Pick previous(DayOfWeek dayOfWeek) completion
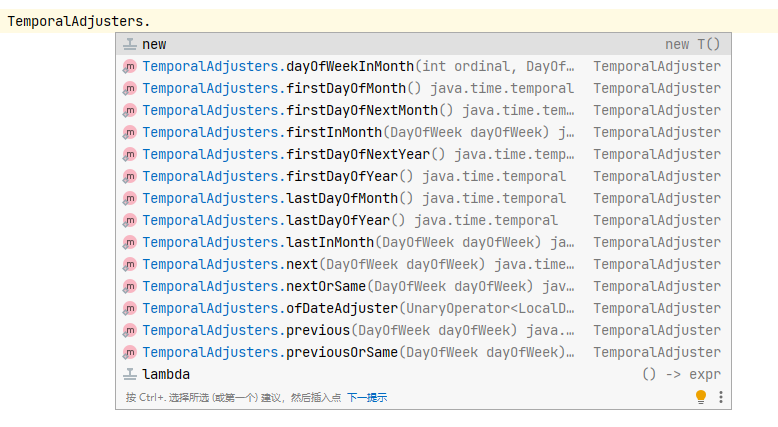 pos(423,330)
